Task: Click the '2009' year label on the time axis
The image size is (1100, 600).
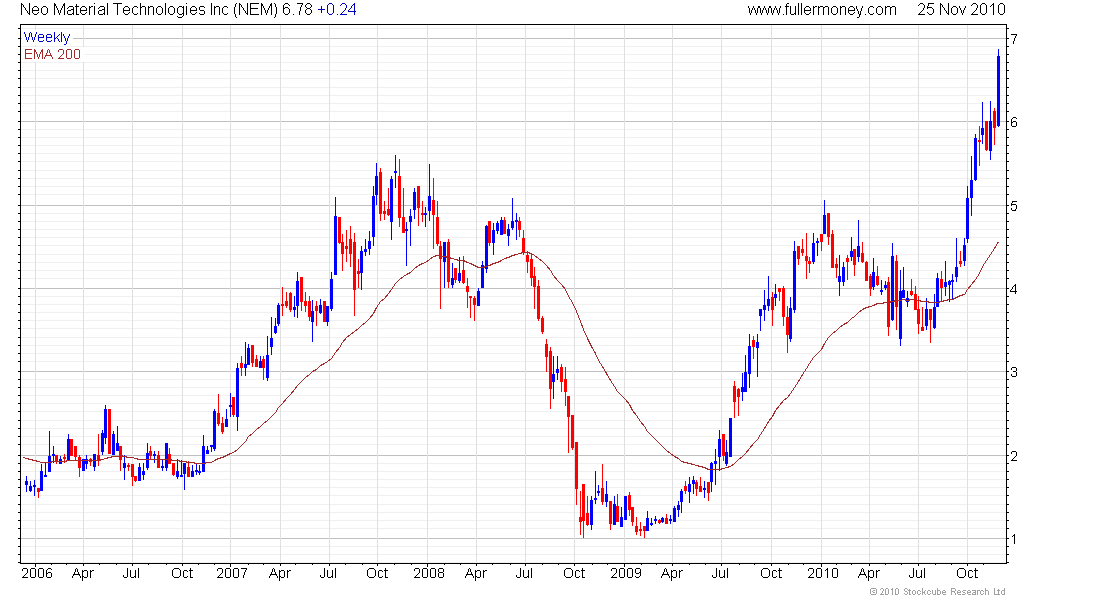Action: coord(626,573)
